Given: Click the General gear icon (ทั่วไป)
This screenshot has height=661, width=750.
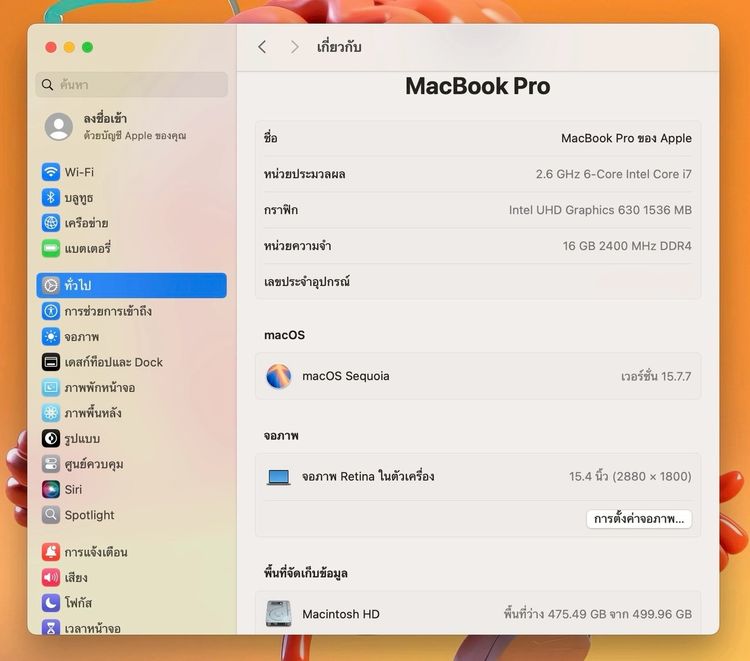Looking at the screenshot, I should pos(51,285).
